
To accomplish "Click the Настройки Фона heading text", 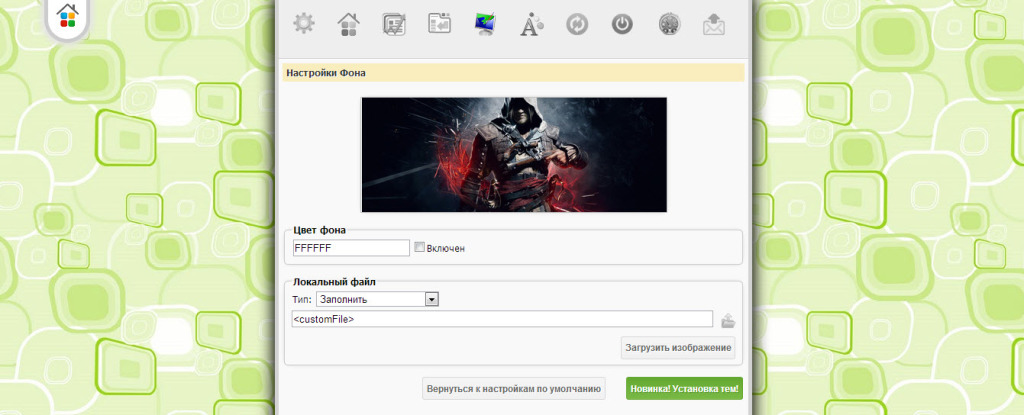I will click(x=326, y=73).
